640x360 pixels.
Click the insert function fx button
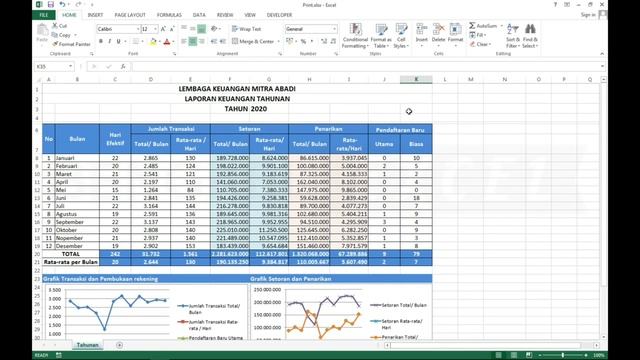pos(123,66)
